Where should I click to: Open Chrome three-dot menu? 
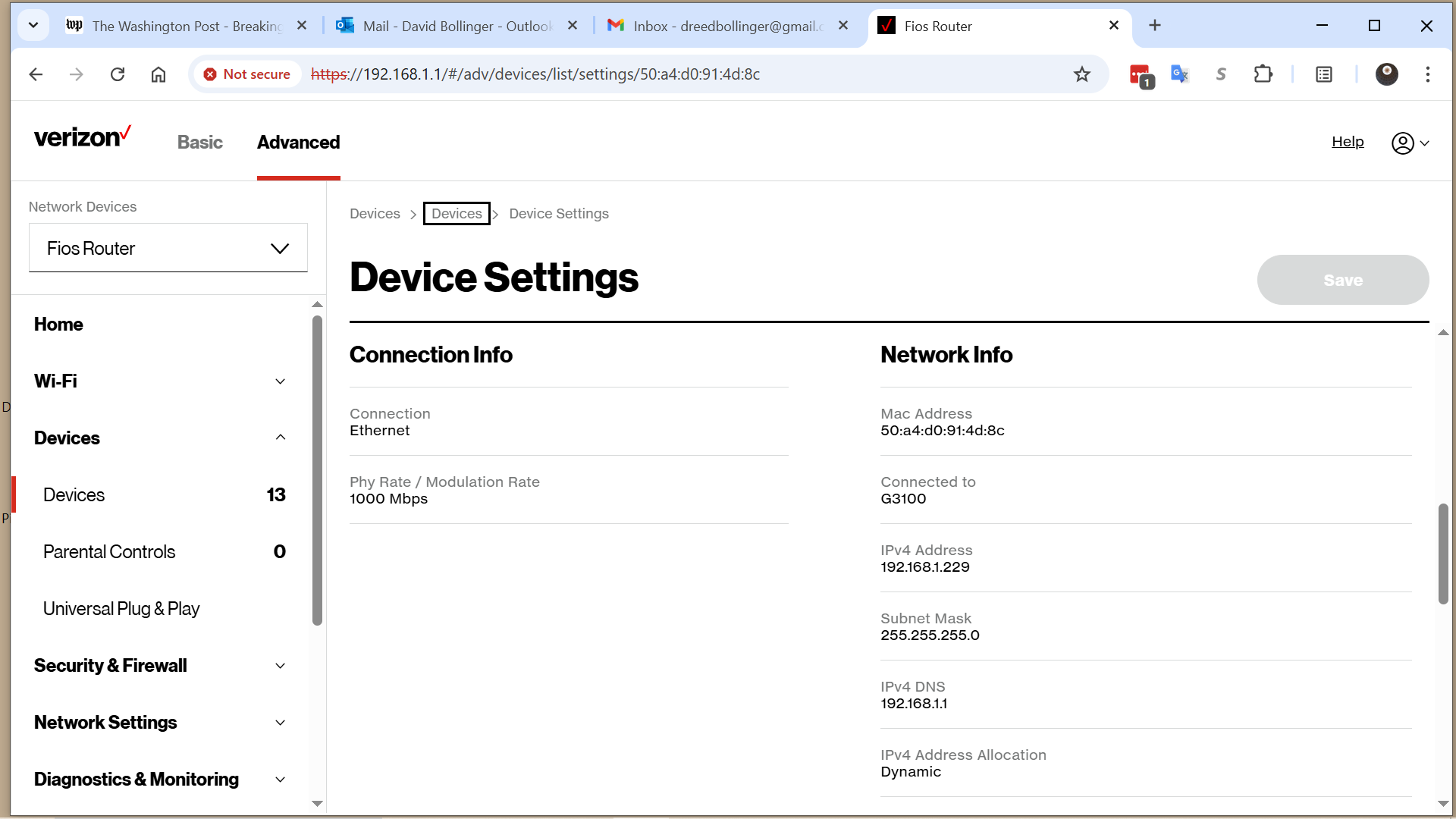pos(1428,74)
